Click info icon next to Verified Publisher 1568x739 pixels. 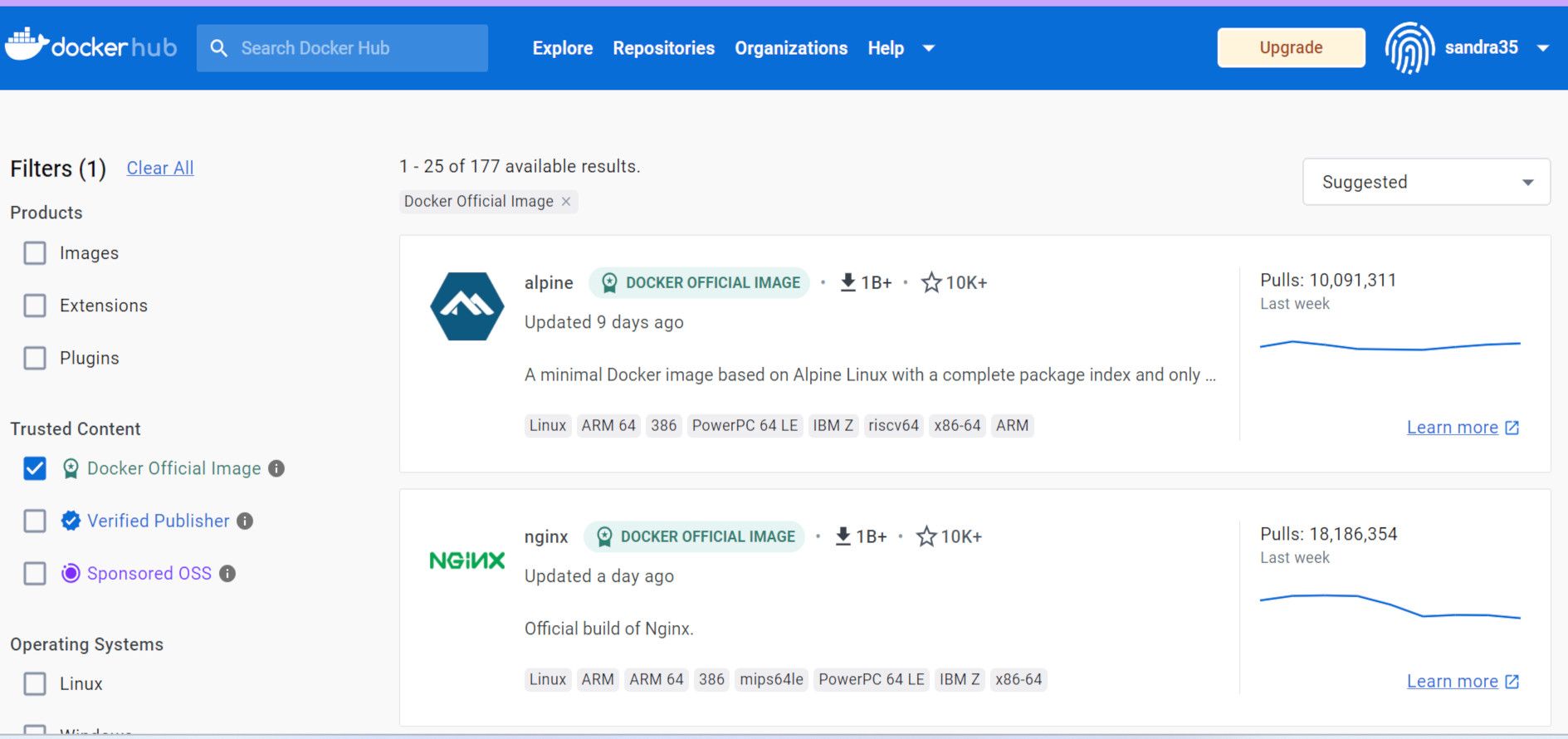[245, 521]
